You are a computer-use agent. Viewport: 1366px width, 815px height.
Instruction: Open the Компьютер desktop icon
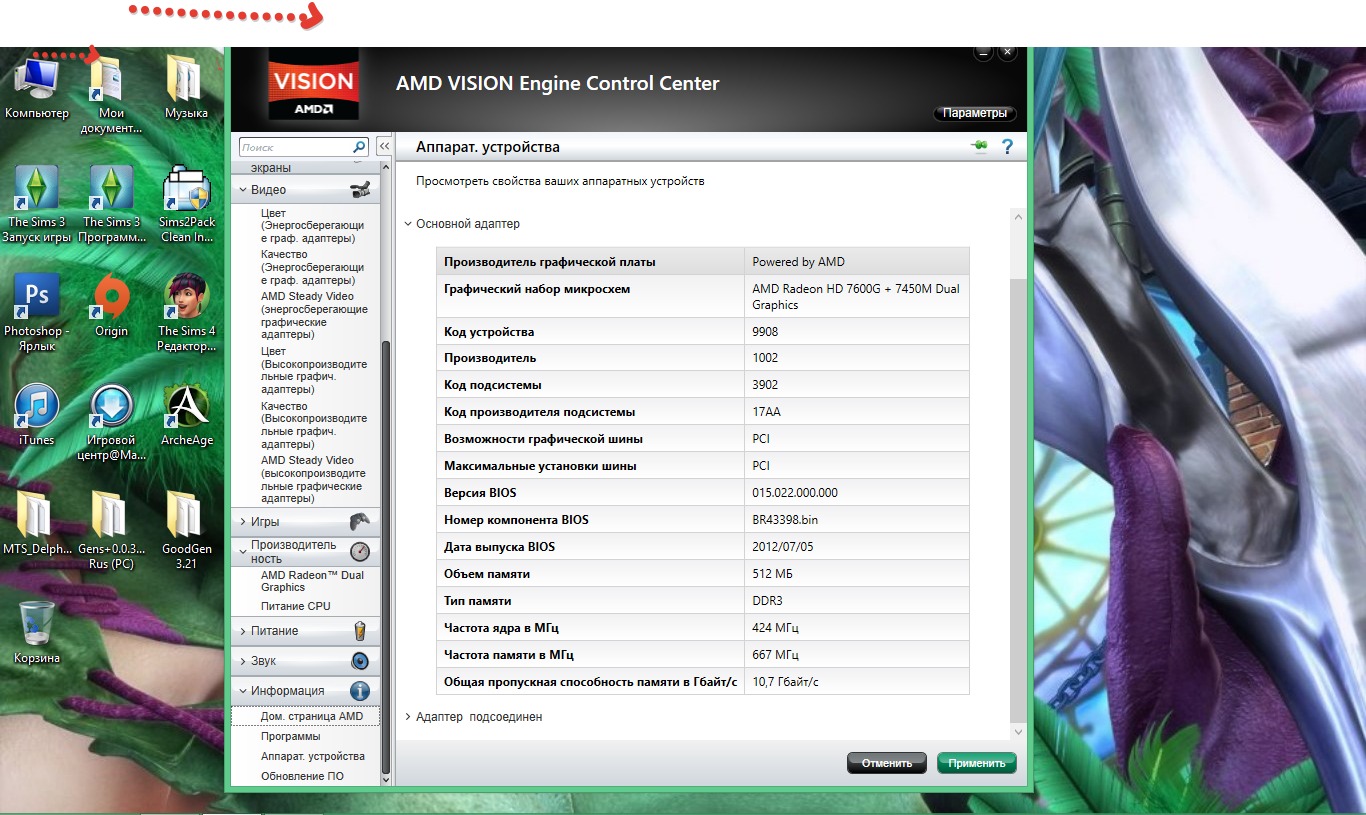click(x=37, y=87)
